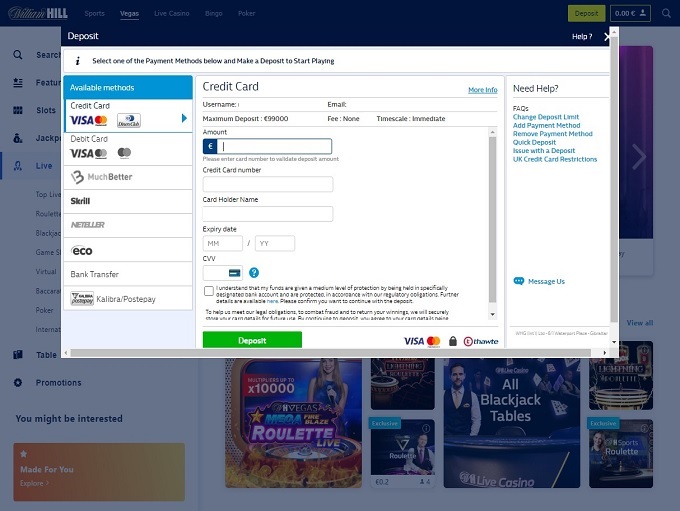Select the Debit Card payment option
Image resolution: width=680 pixels, height=511 pixels.
click(128, 147)
